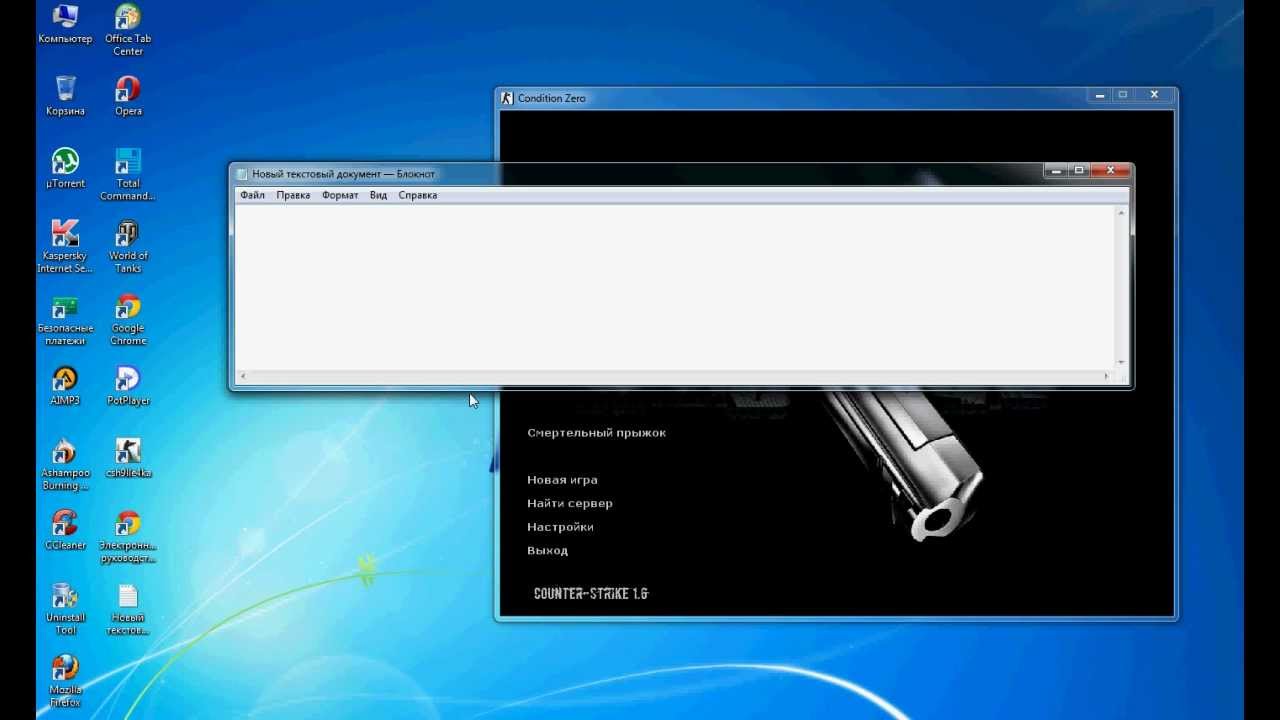The height and width of the screenshot is (720, 1280).
Task: Click Notepad title bar document icon
Action: (241, 174)
